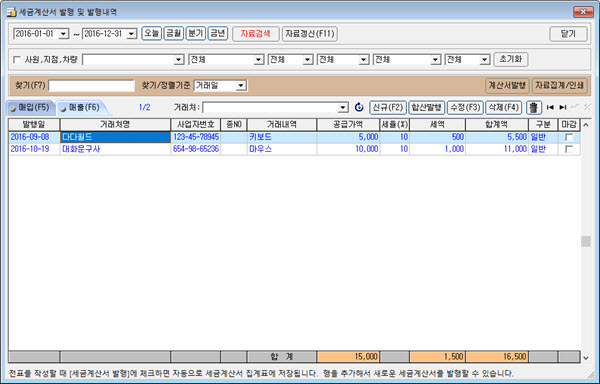Click the grayed checkmark confirm icon
This screenshot has width=600, height=384.
click(x=575, y=107)
